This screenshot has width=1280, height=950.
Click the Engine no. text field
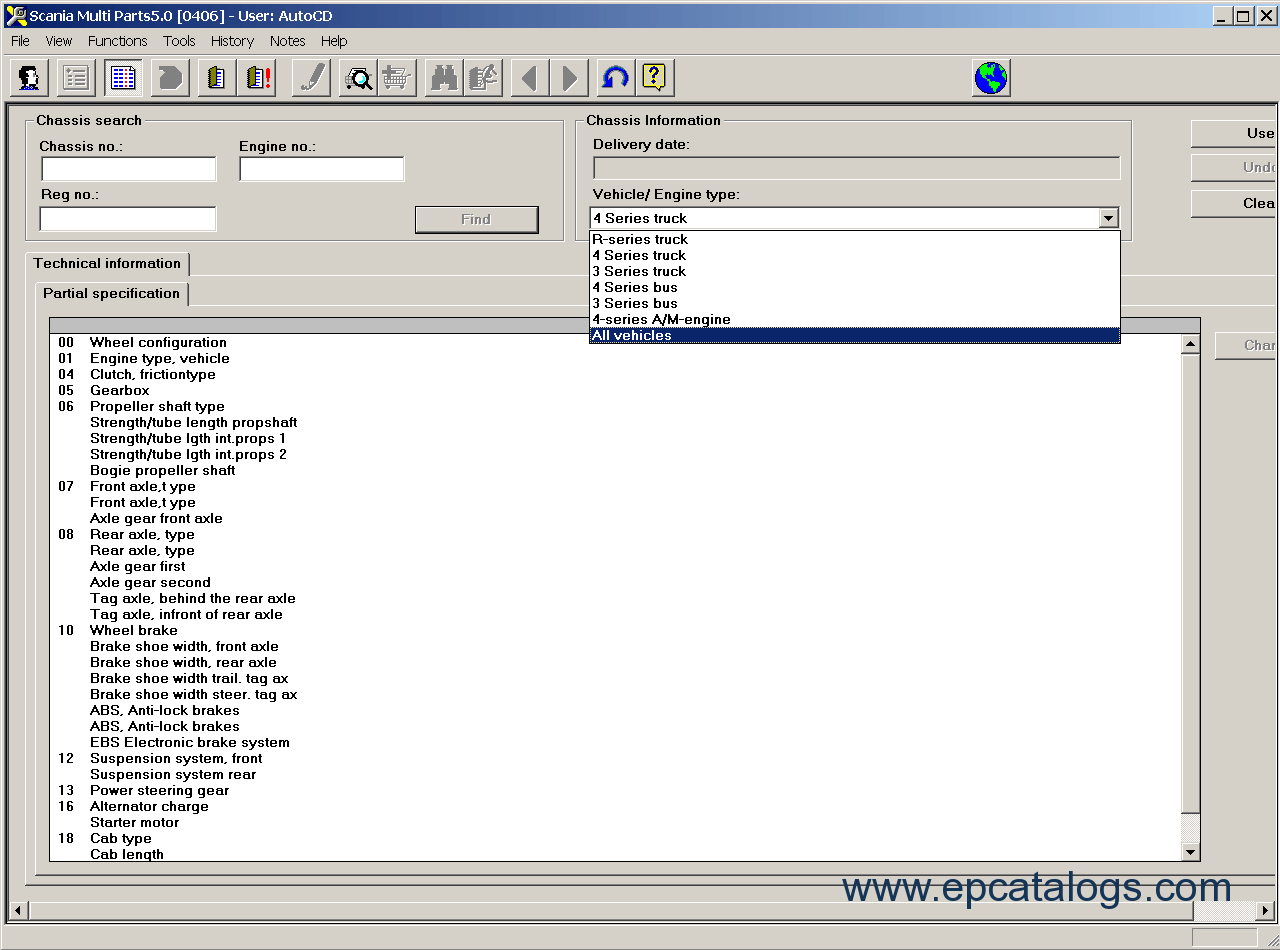coord(321,169)
